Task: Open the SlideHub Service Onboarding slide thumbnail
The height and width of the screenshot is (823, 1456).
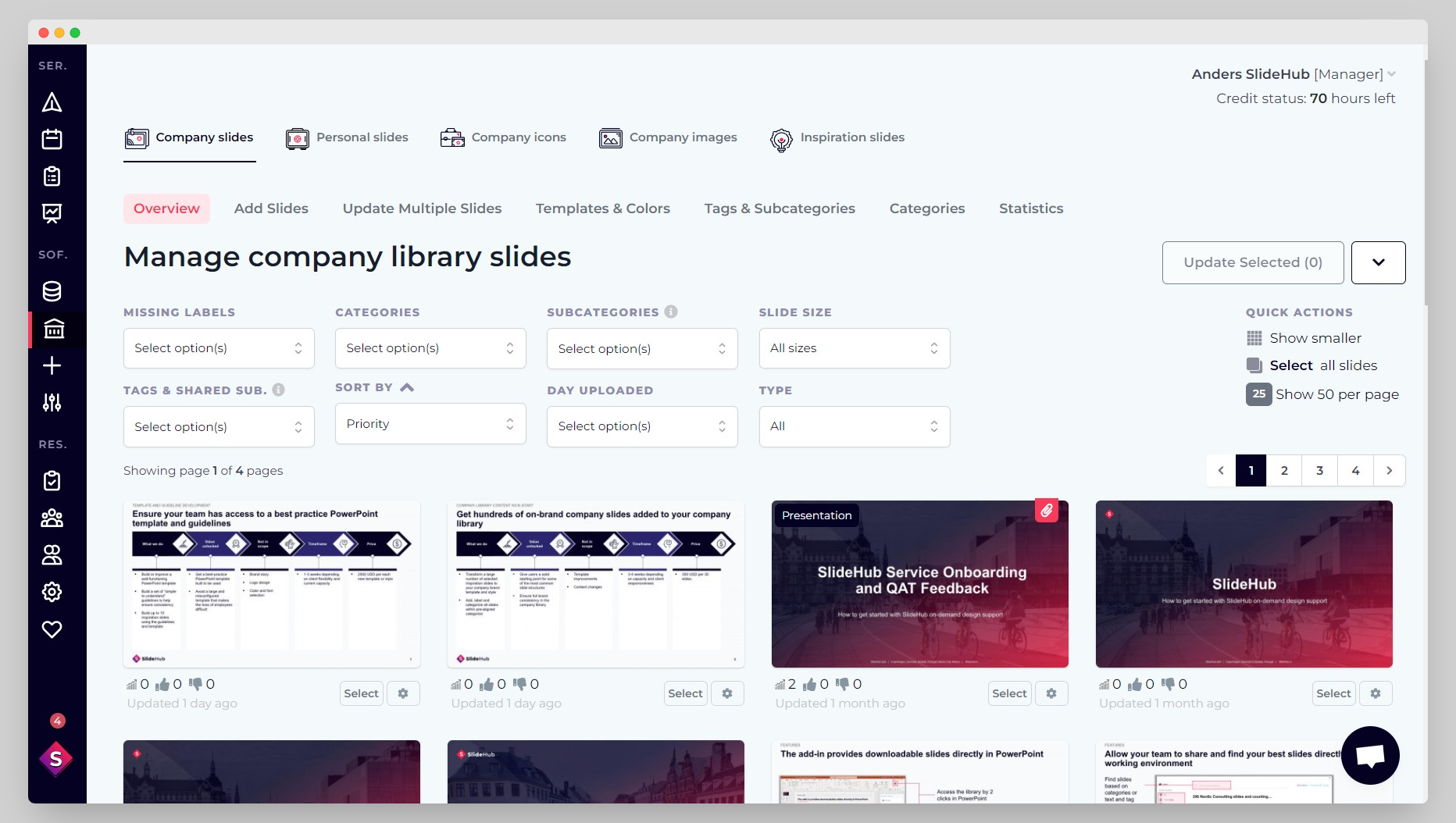Action: [920, 584]
